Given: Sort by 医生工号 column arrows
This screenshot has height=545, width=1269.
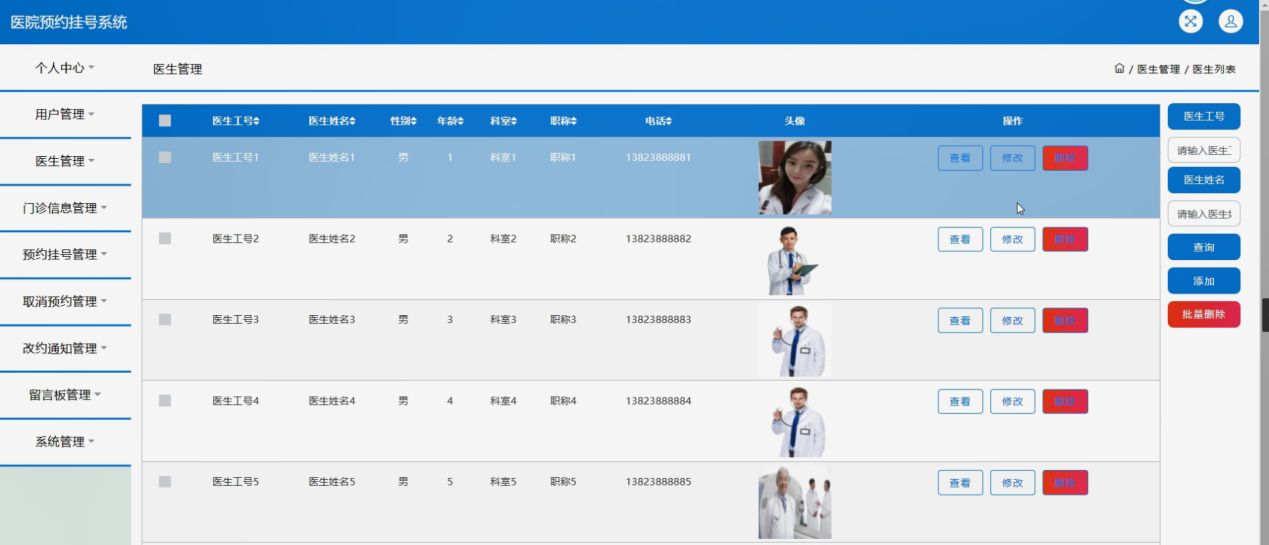Looking at the screenshot, I should pos(257,121).
